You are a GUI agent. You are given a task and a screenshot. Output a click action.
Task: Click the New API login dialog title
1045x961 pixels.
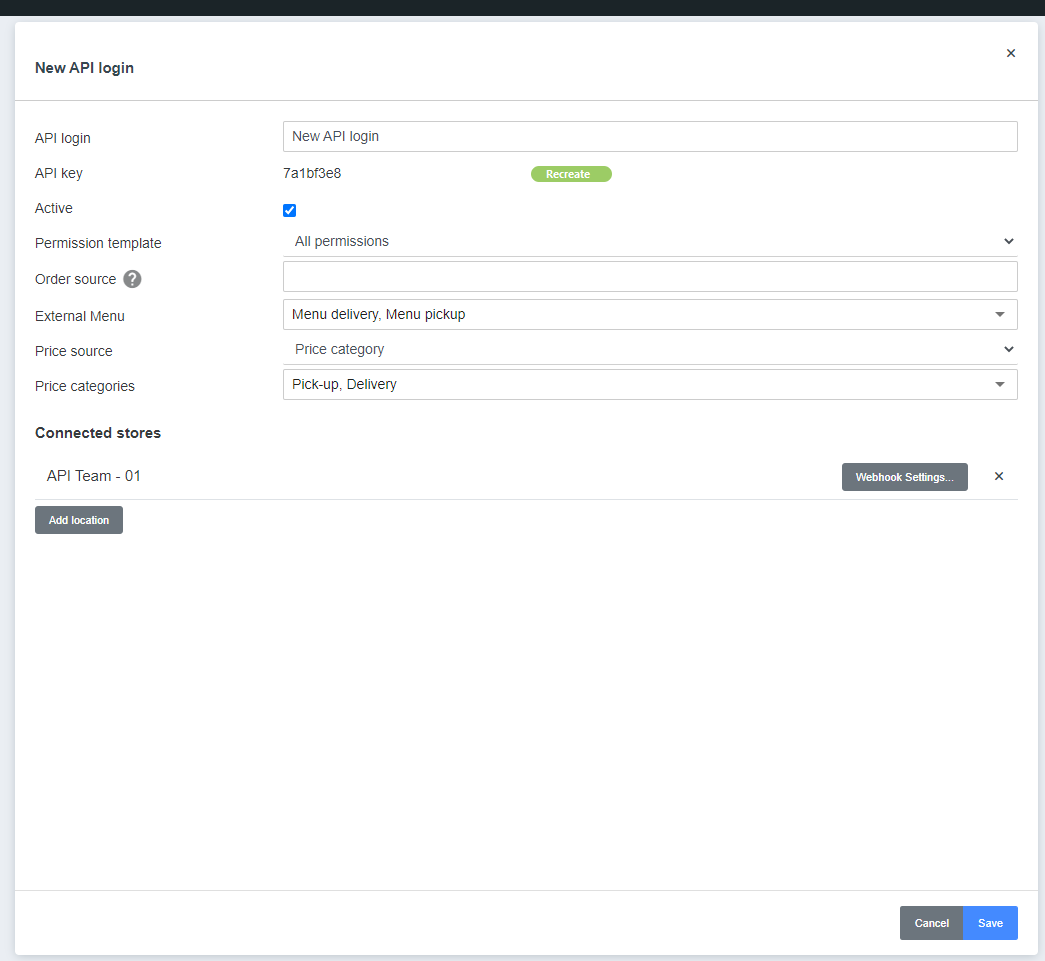point(84,68)
